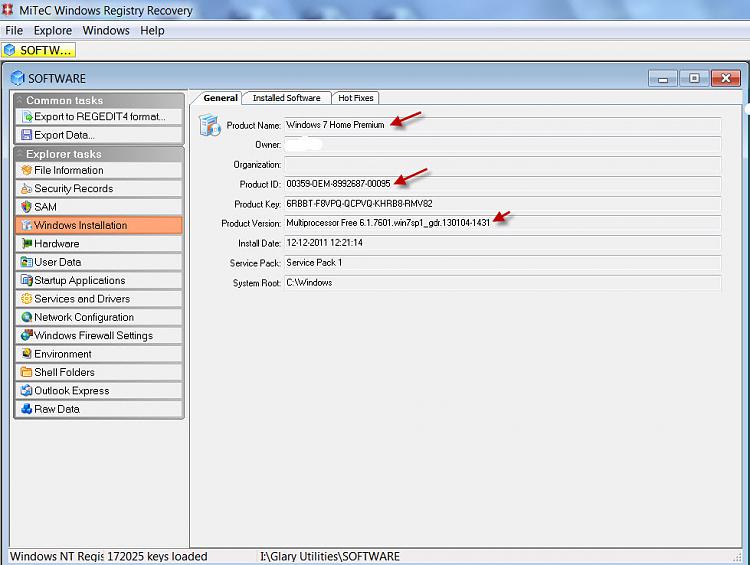Screen dimensions: 750x565
Task: Click the 'I:\Glary Utilities\SOFTWARE' status path
Action: coord(330,556)
